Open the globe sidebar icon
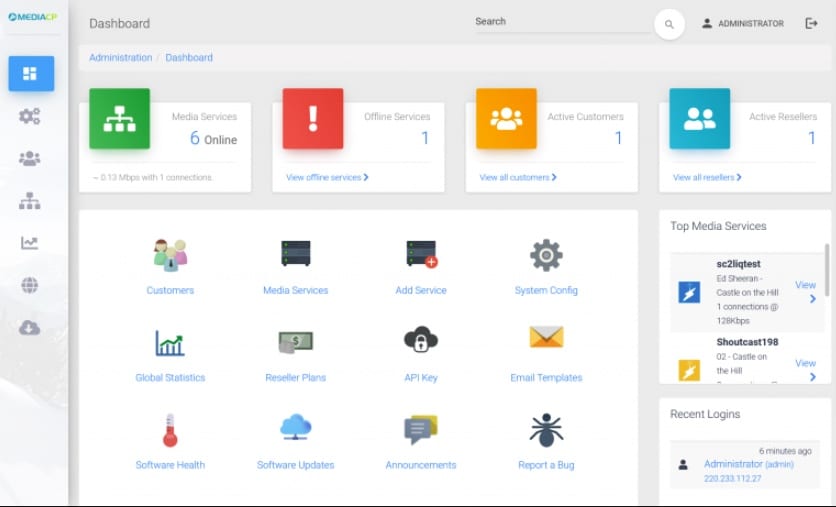This screenshot has width=836, height=507. pos(29,285)
